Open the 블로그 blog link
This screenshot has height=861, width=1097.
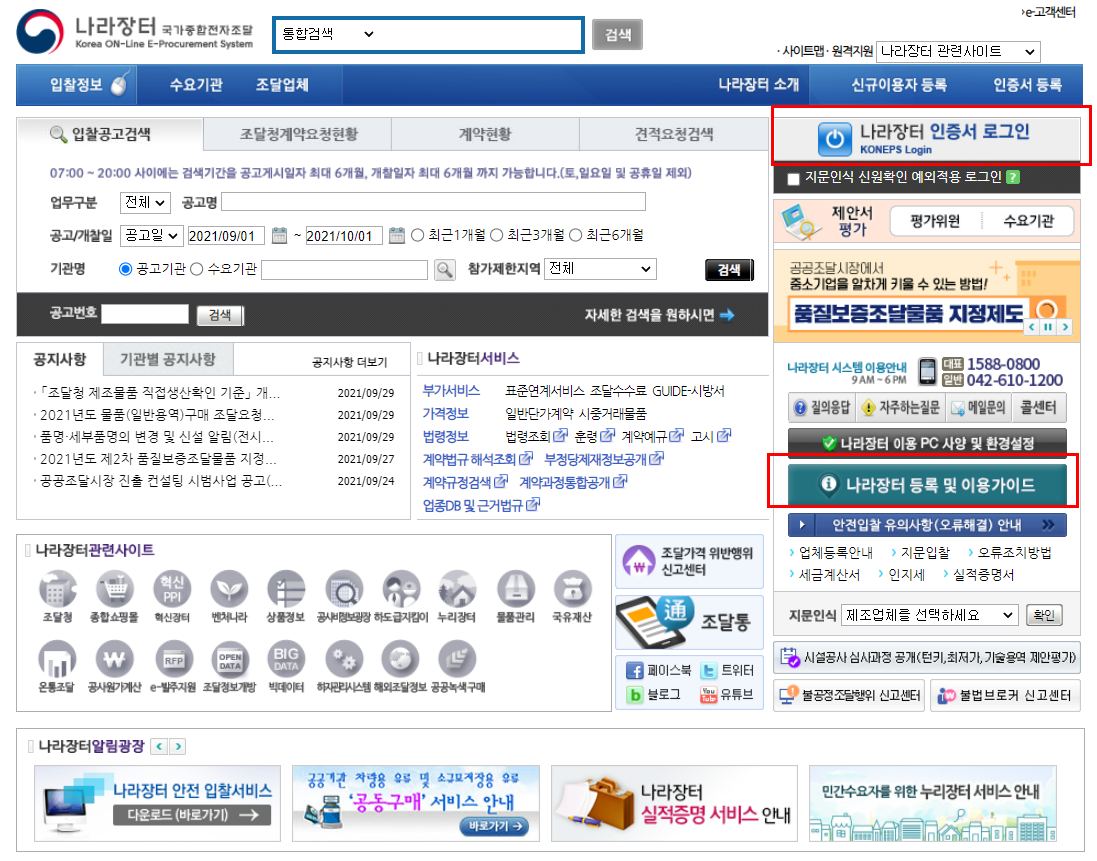653,695
